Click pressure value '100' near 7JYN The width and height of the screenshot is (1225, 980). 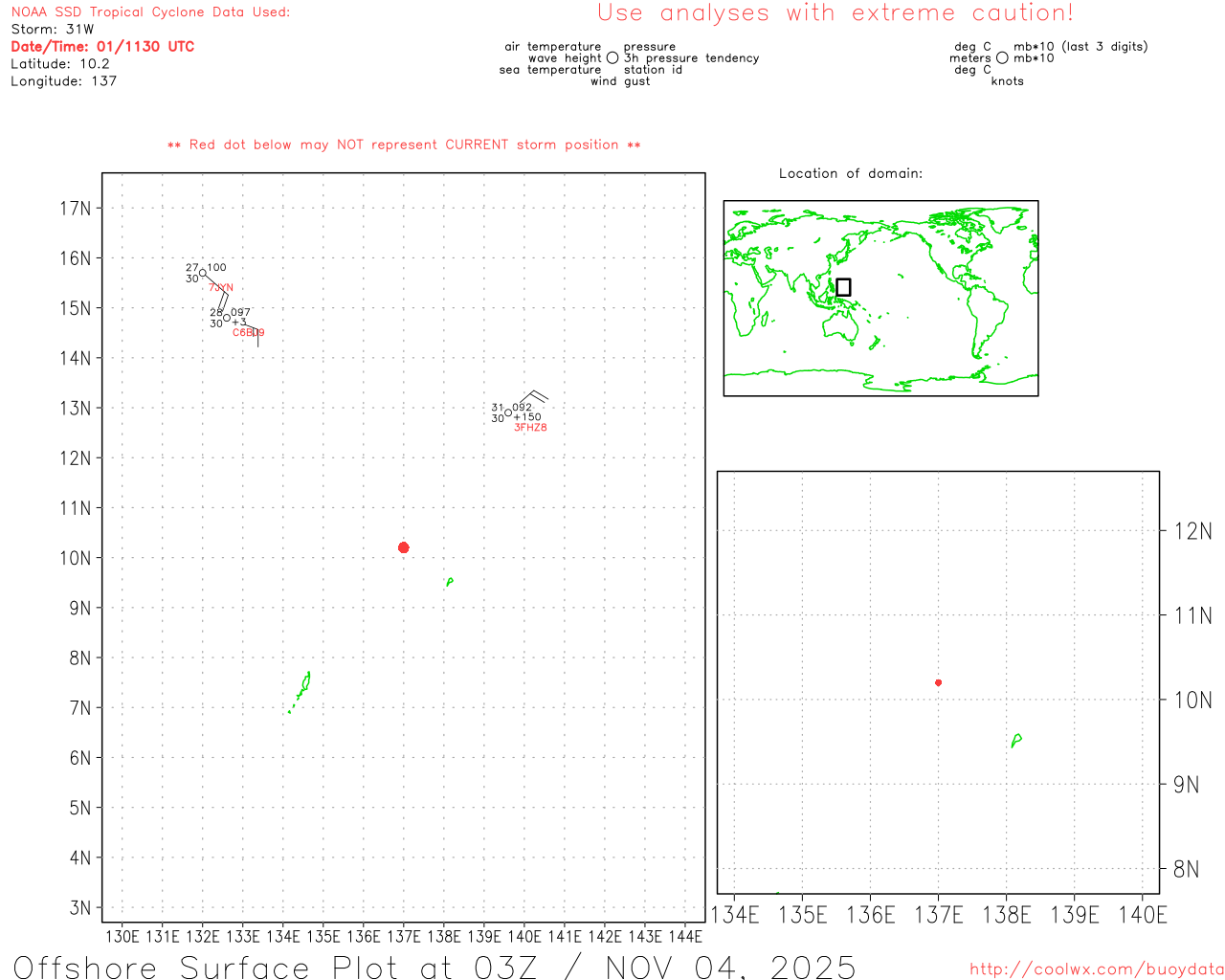217,268
